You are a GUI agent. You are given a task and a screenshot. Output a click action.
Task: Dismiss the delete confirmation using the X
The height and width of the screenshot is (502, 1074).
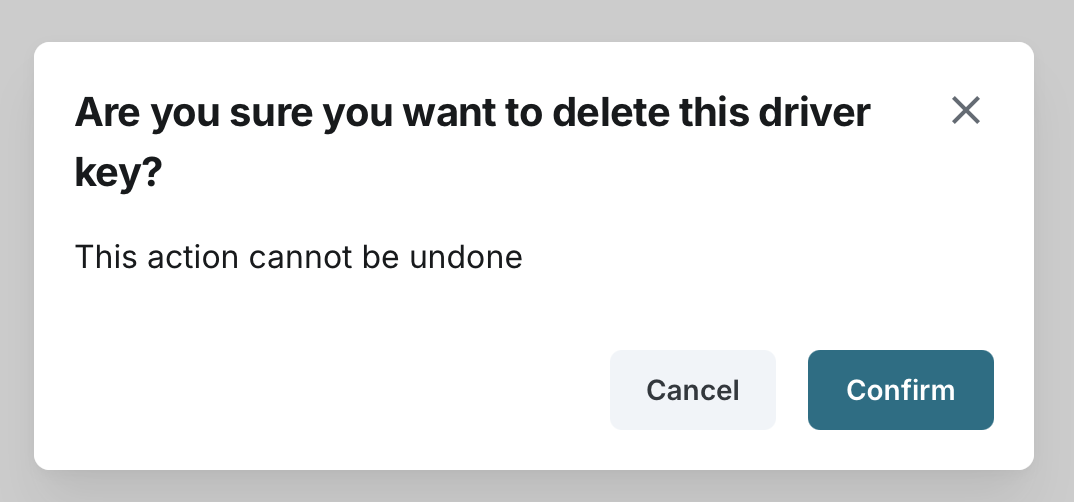(x=965, y=110)
